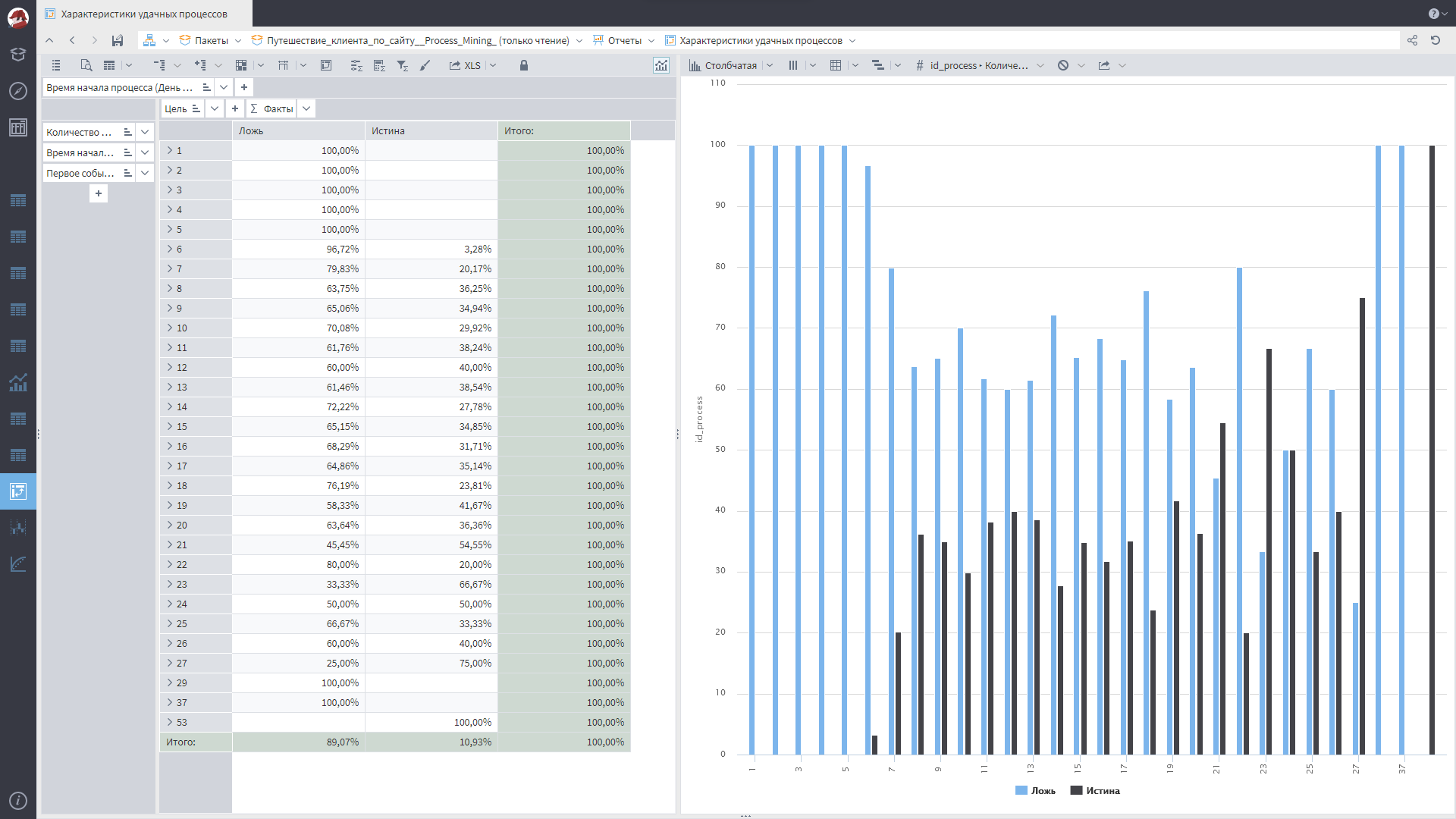Click the expand rows plus icon
Viewport: 1456px width, 819px height.
pyautogui.click(x=200, y=65)
